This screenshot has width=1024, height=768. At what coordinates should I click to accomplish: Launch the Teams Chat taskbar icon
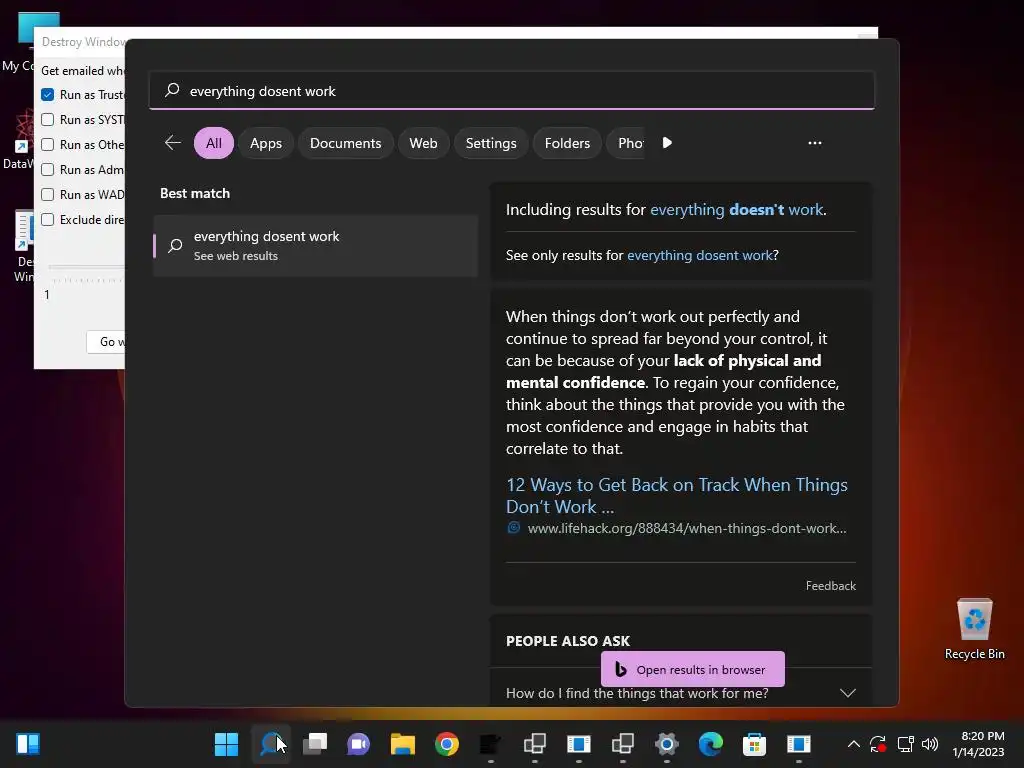359,744
